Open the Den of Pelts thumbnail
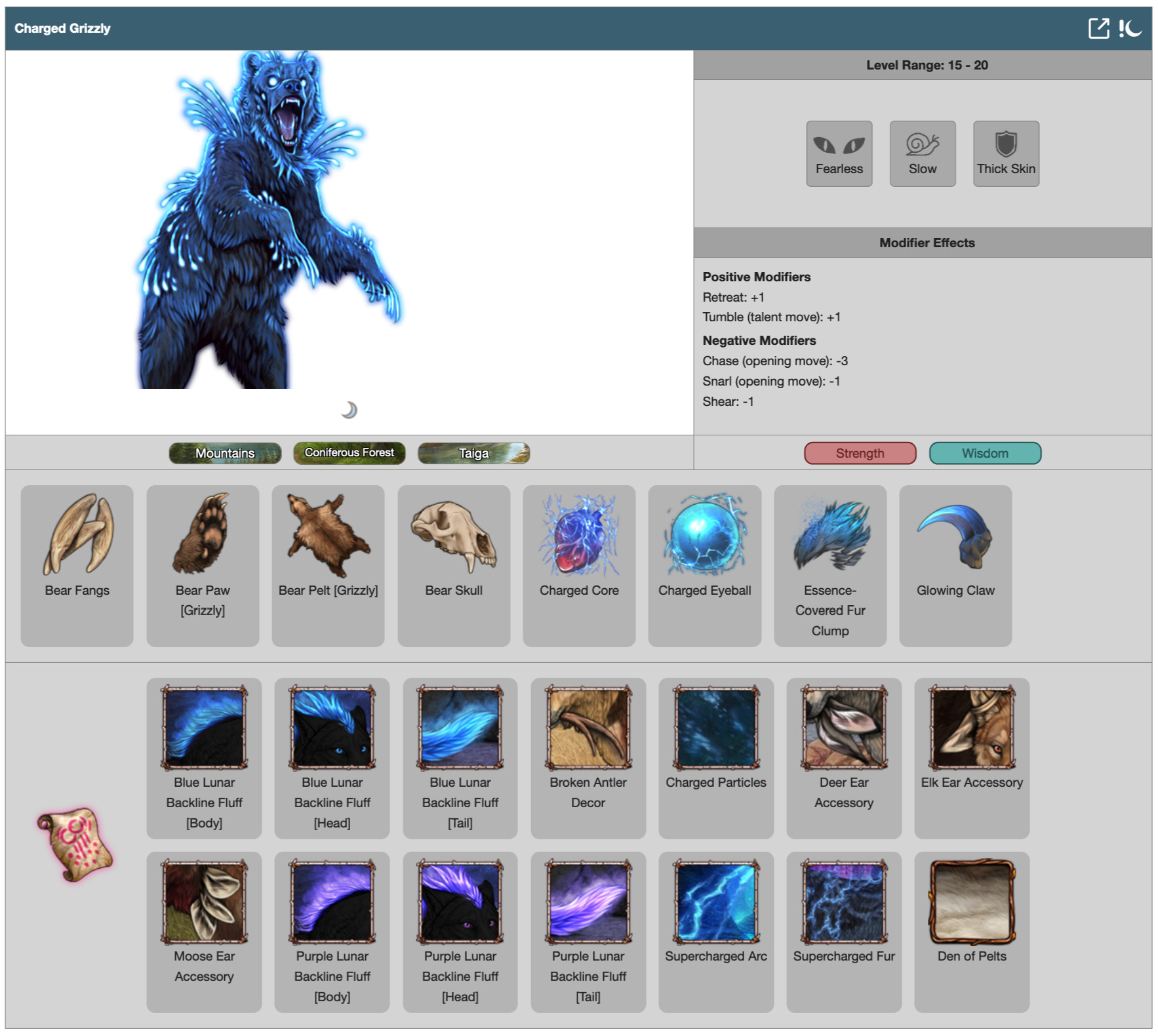This screenshot has width=1158, height=1036. pyautogui.click(x=971, y=902)
